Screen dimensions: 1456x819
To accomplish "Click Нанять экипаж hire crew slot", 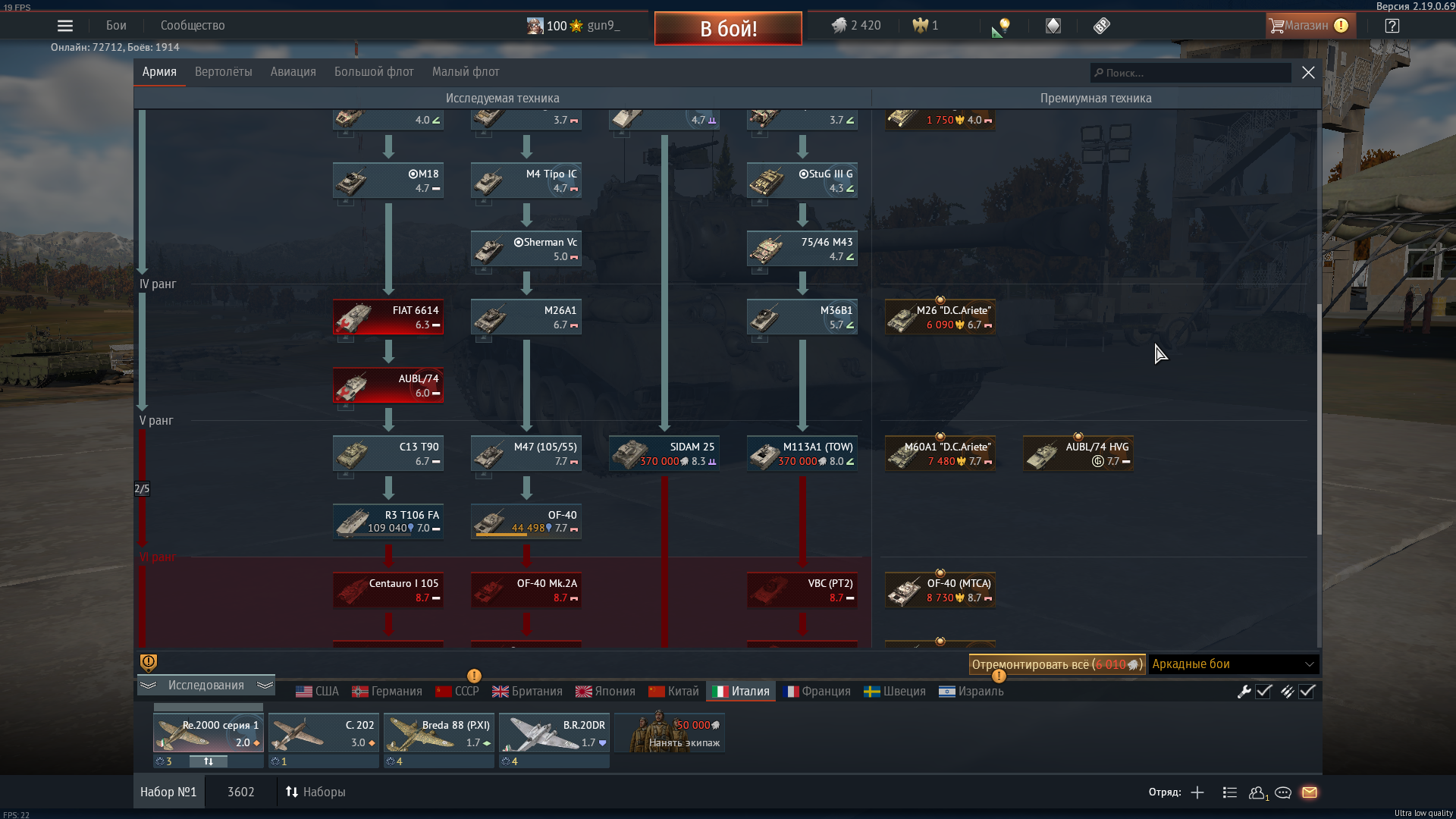I will [670, 733].
